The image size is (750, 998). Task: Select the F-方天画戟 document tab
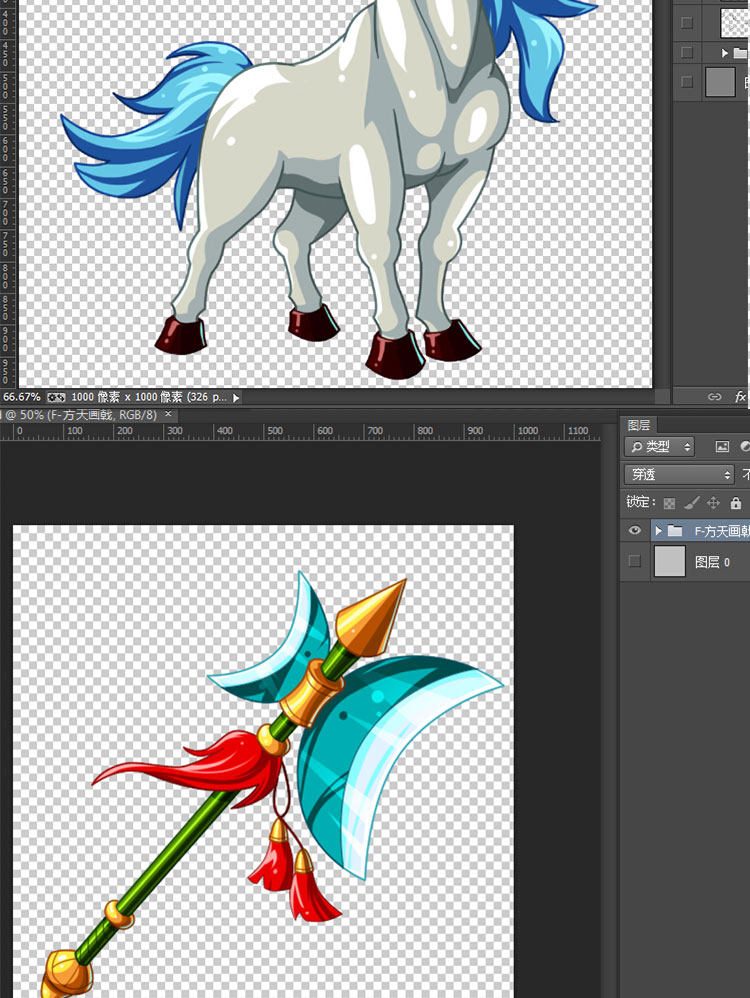[80, 414]
